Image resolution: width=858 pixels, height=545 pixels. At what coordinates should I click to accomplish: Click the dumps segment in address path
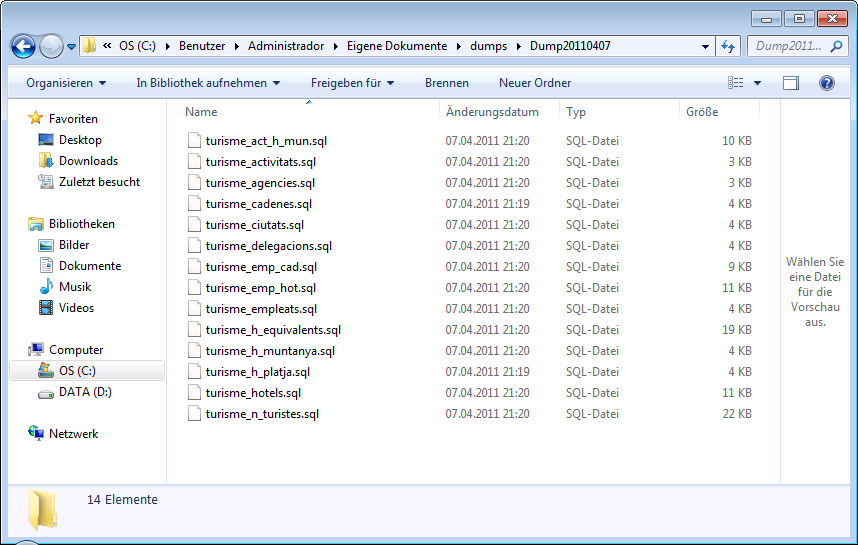click(x=489, y=46)
